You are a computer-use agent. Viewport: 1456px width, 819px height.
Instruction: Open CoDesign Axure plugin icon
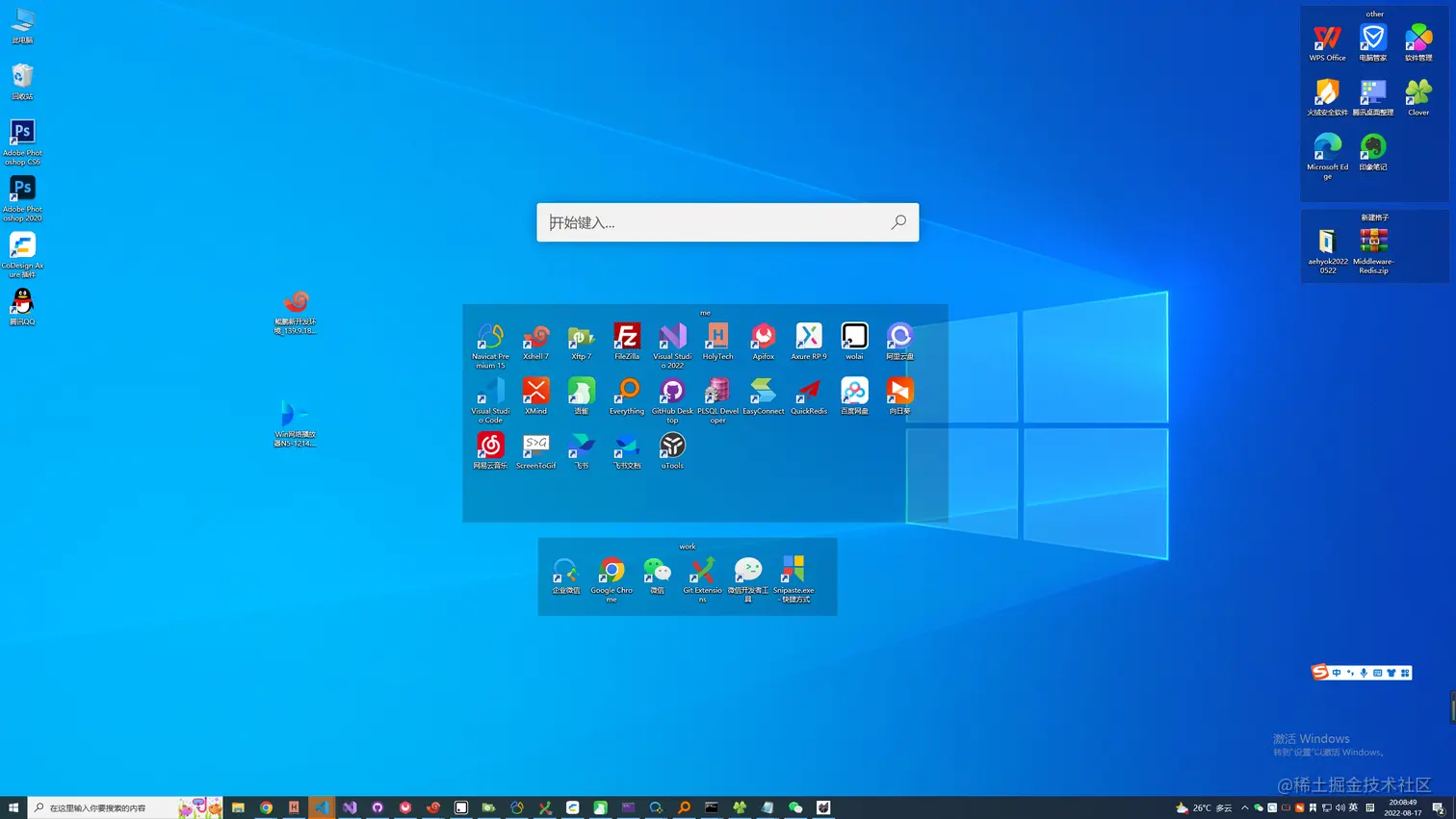[22, 254]
